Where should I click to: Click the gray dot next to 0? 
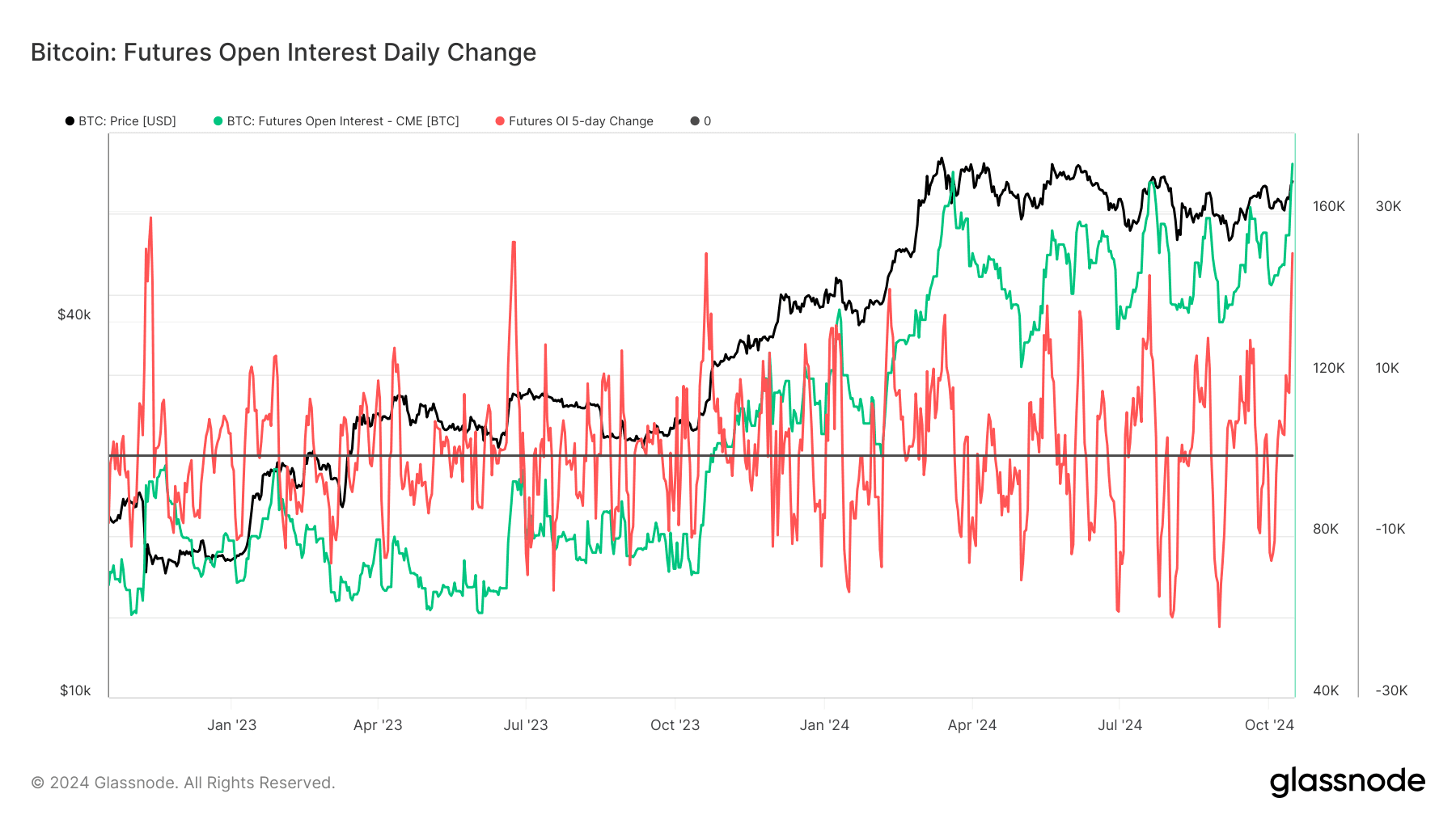[x=695, y=121]
